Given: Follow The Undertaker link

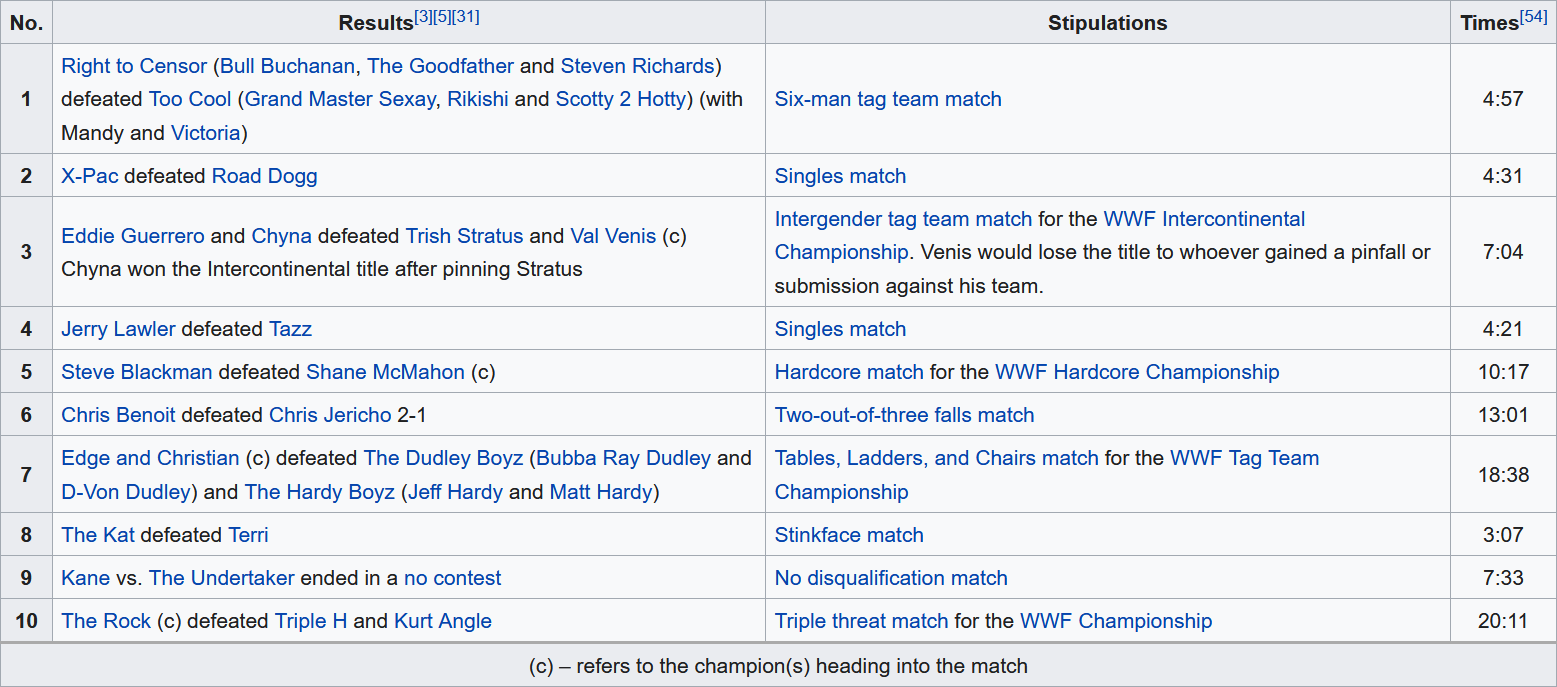Looking at the screenshot, I should [x=221, y=579].
